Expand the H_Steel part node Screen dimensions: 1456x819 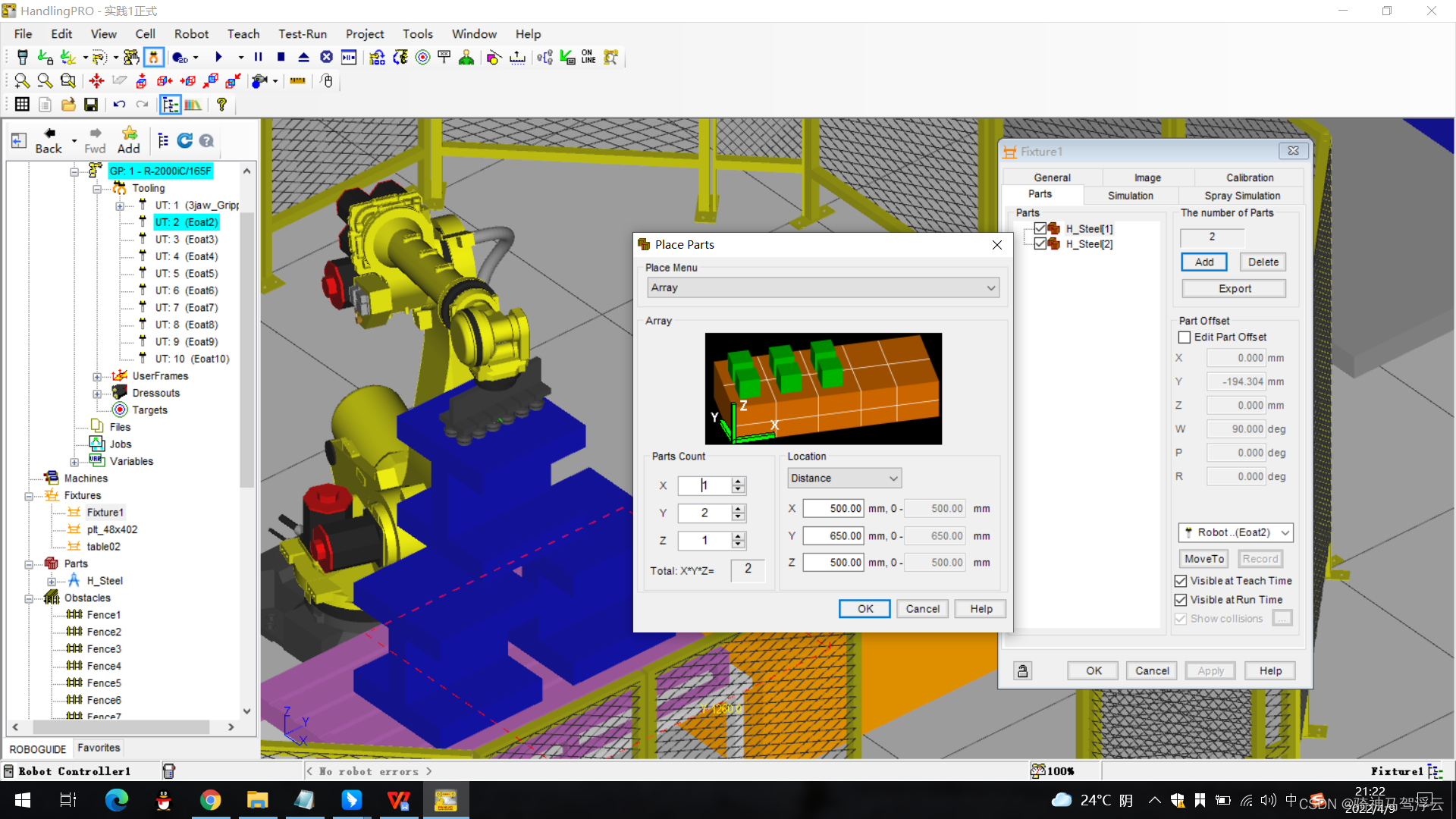click(x=52, y=582)
